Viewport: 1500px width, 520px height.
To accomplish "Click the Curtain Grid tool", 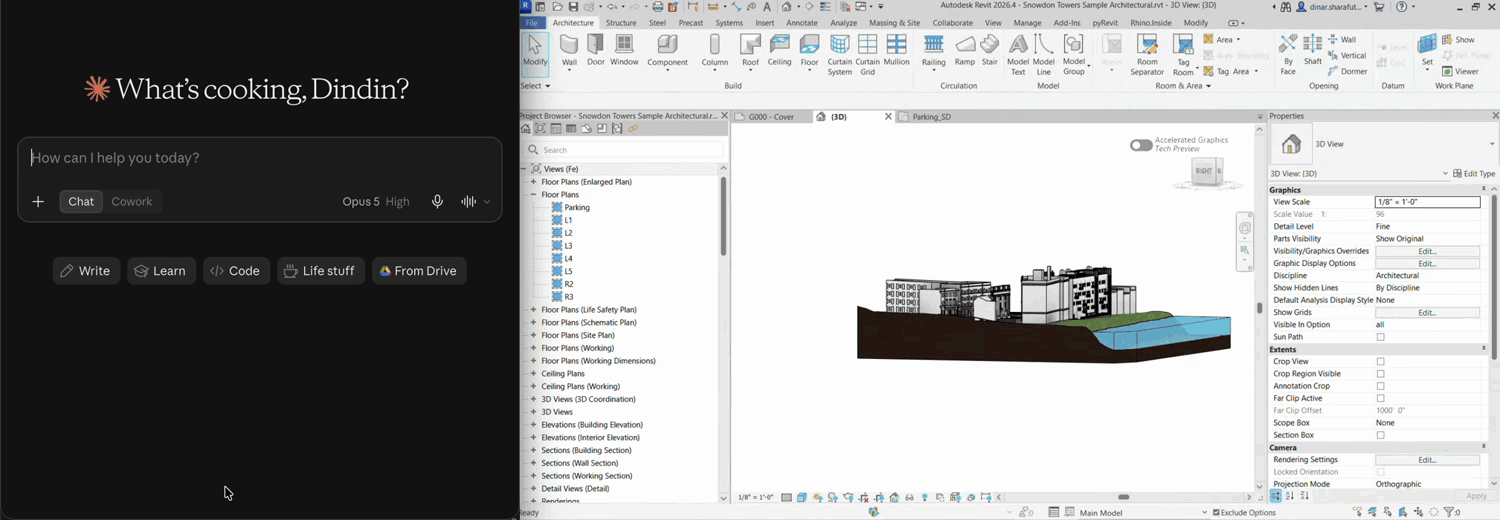I will tap(868, 54).
